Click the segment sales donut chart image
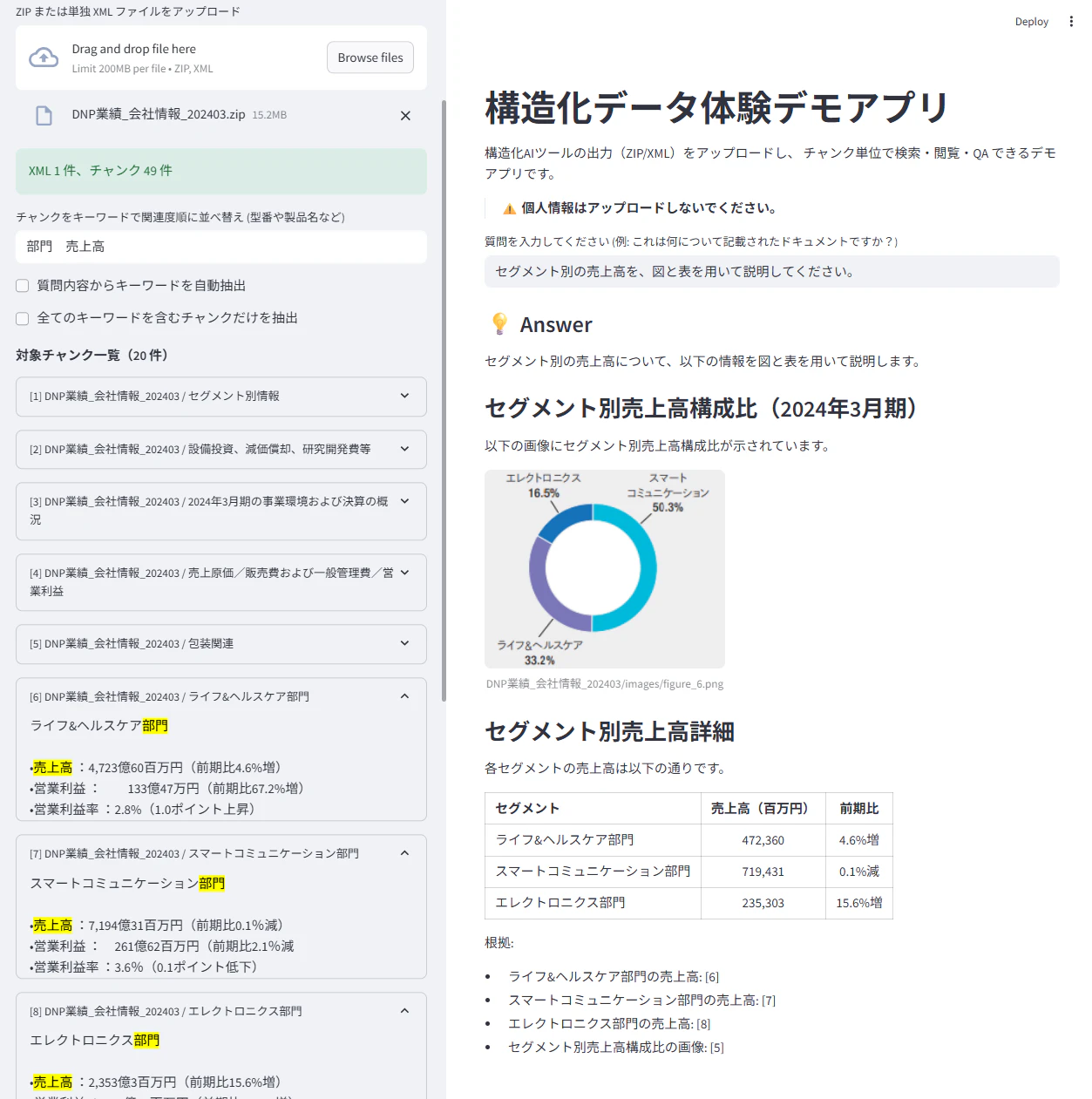 pos(605,569)
